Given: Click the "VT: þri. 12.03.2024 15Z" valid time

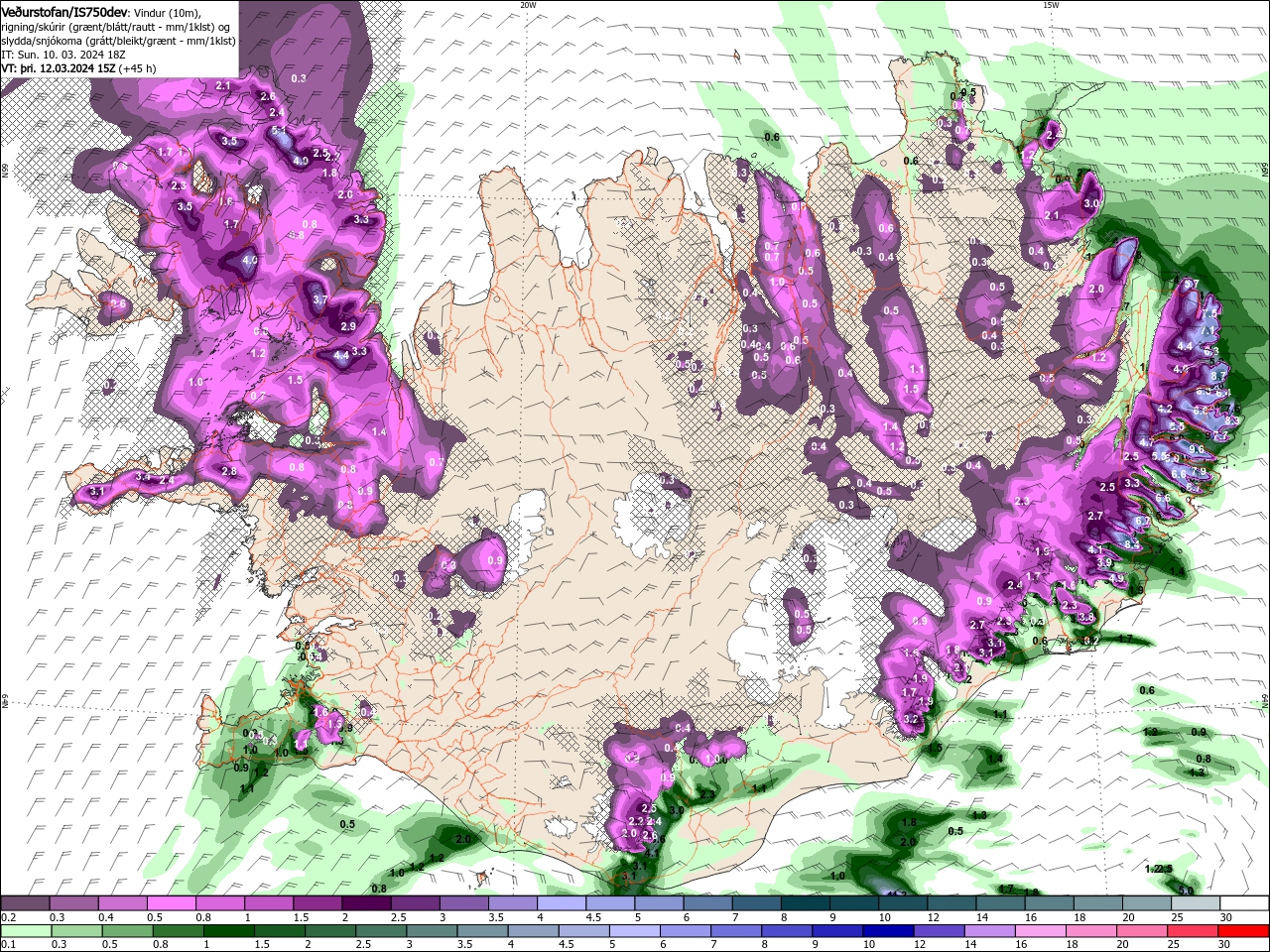Looking at the screenshot, I should coord(59,68).
